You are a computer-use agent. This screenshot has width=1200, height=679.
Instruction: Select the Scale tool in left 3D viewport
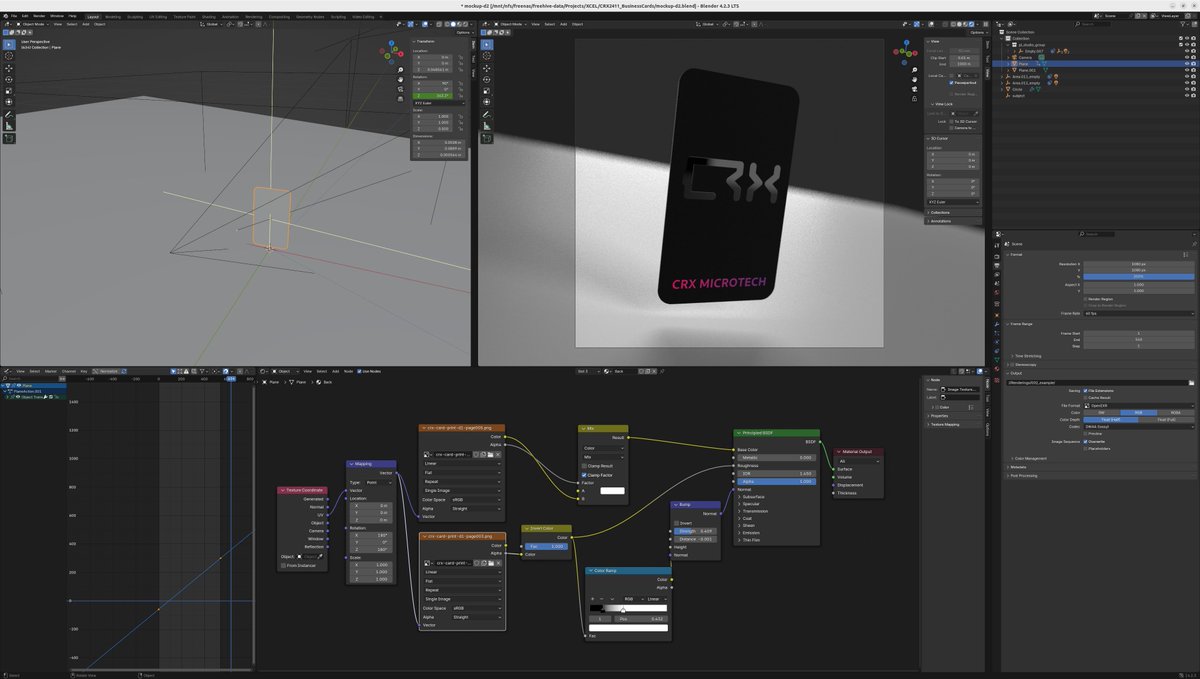tap(8, 91)
